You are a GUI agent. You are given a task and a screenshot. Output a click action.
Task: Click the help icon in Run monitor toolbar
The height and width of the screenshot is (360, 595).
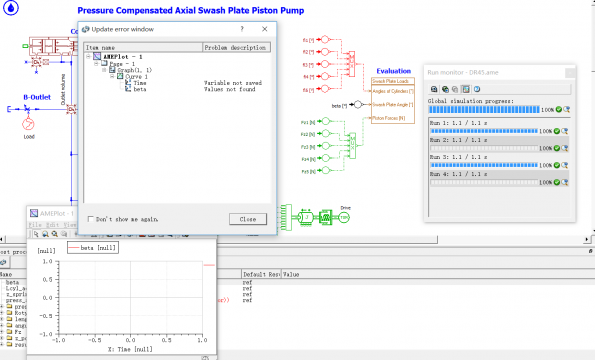pyautogui.click(x=477, y=89)
